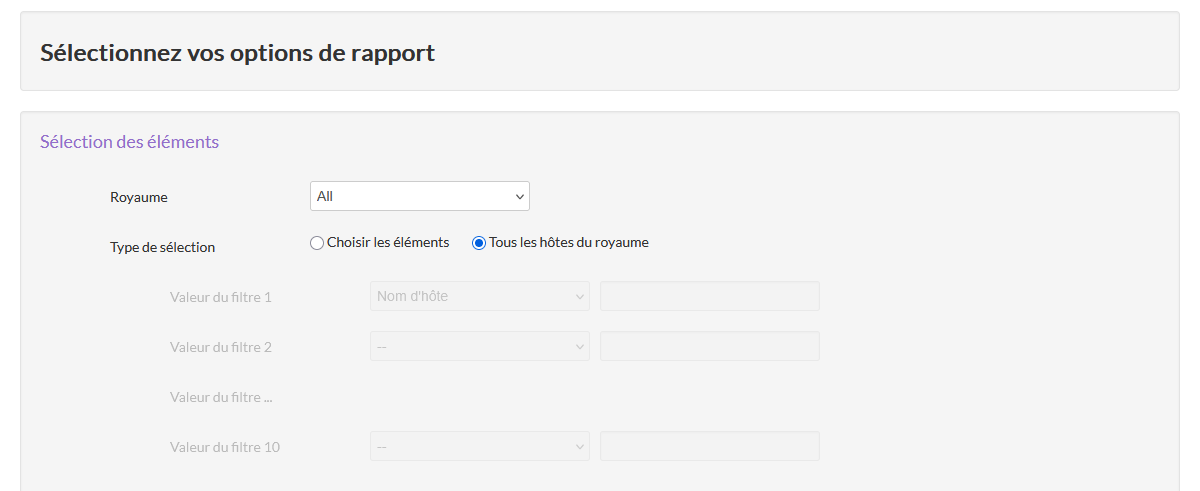Viewport: 1200px width, 491px height.
Task: Click the chevron arrow on the 'Nom d'hôte' select
Action: [579, 296]
